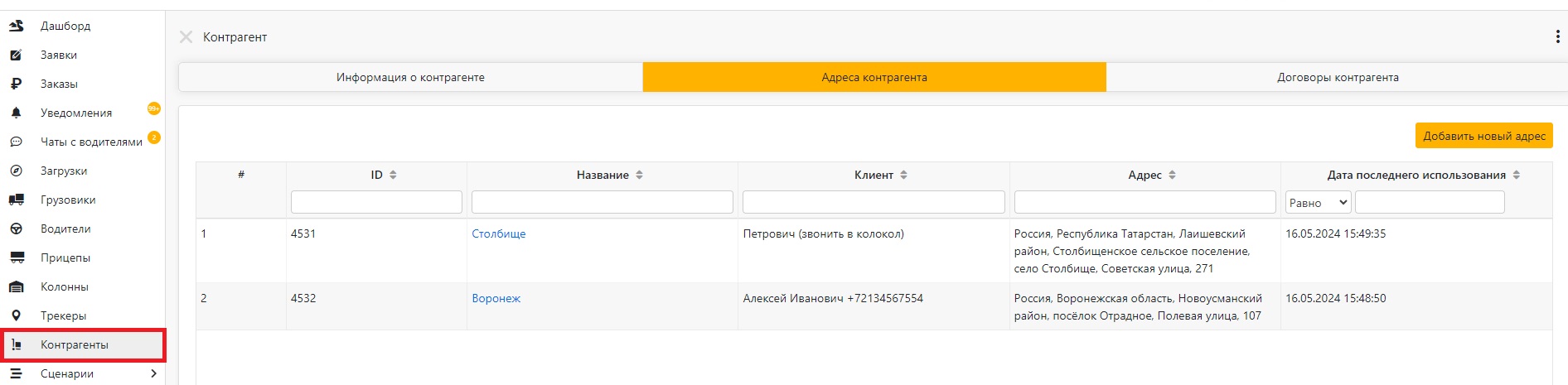
Task: Open the Равно filter dropdown
Action: click(1318, 202)
